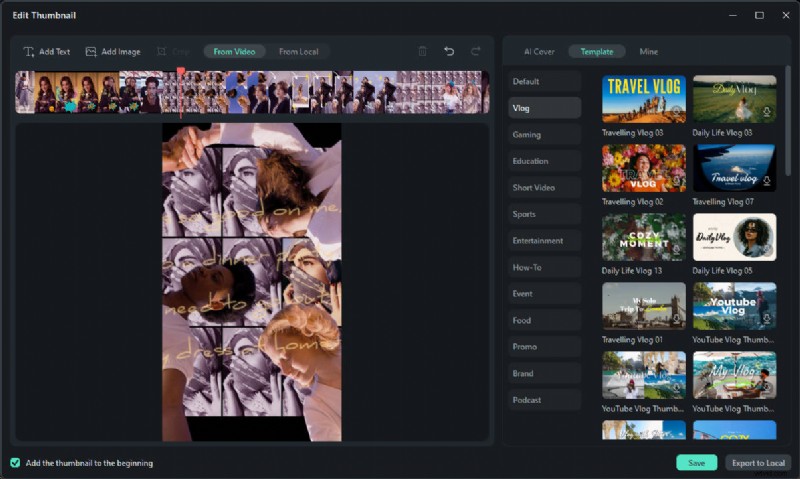Minimize the Edit Thumbnail window
800x479 pixels.
733,15
